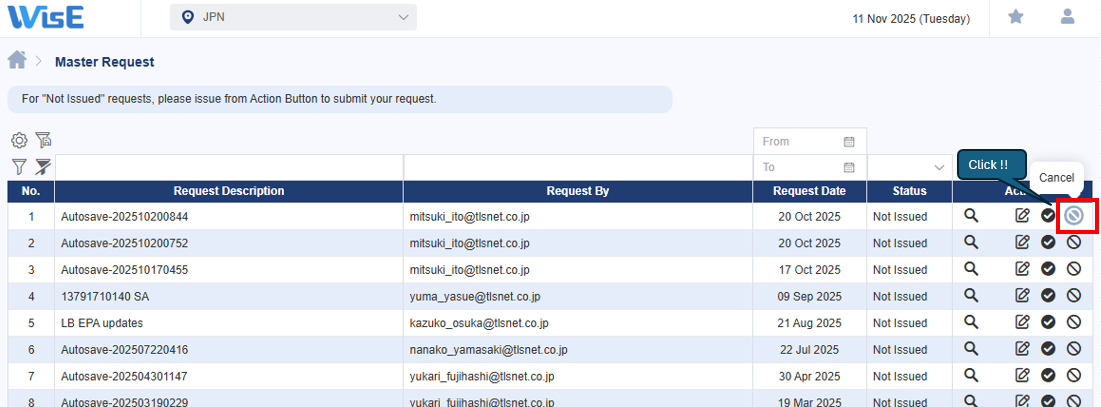1101x407 pixels.
Task: Open the From date calendar picker
Action: click(x=849, y=142)
